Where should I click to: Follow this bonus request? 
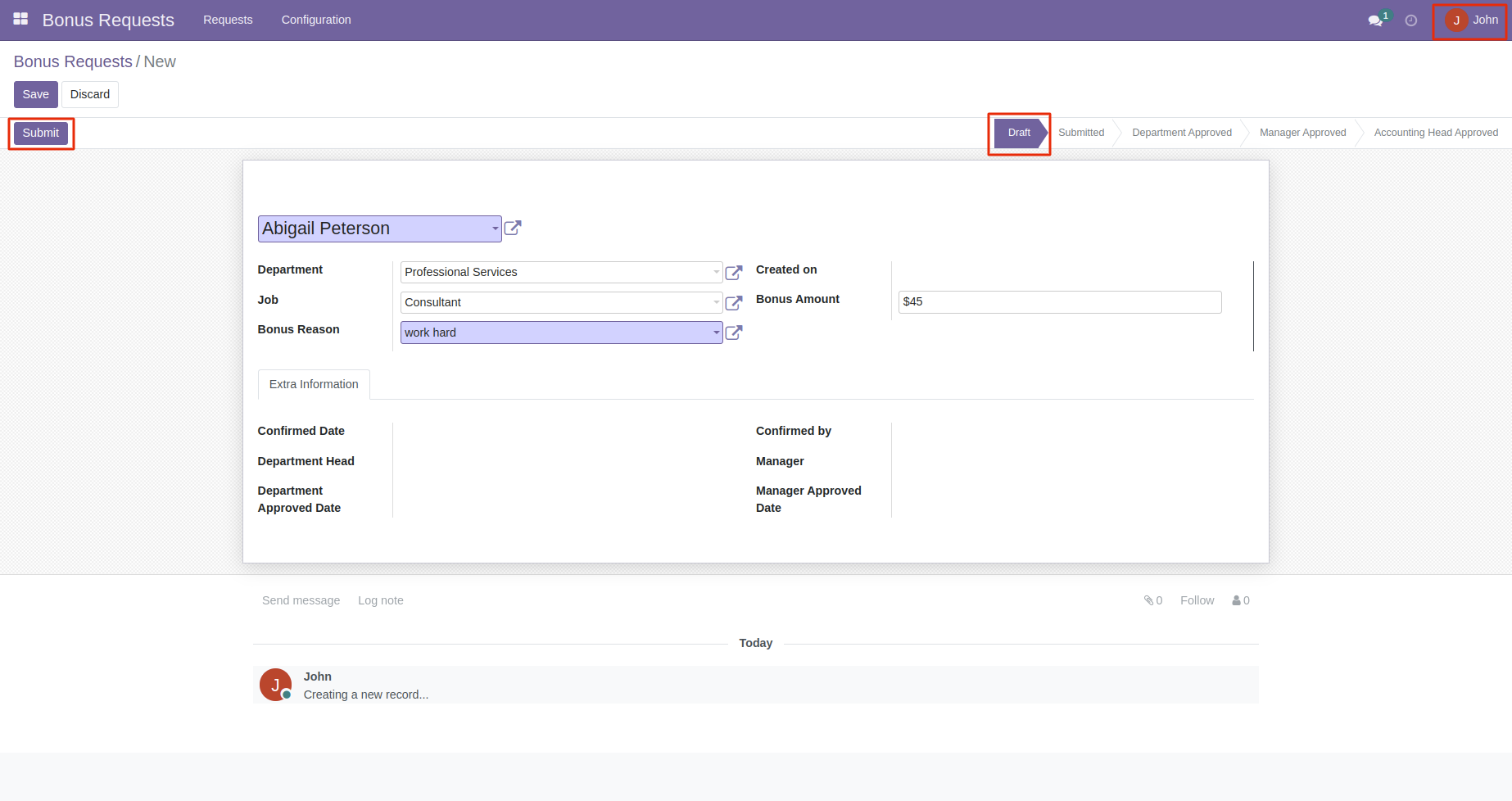pyautogui.click(x=1197, y=600)
